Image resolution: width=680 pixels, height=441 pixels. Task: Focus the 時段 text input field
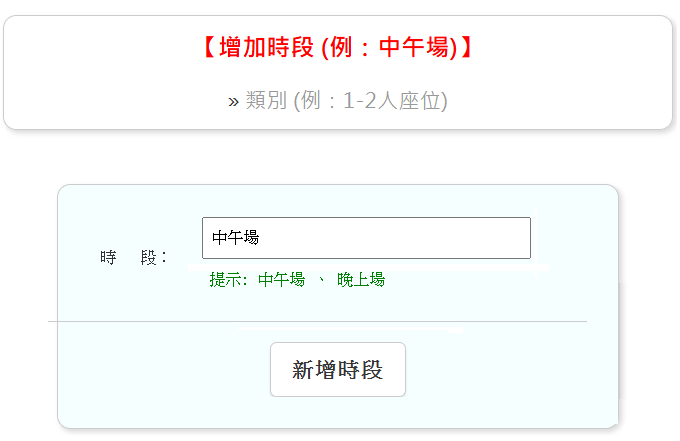[x=366, y=238]
